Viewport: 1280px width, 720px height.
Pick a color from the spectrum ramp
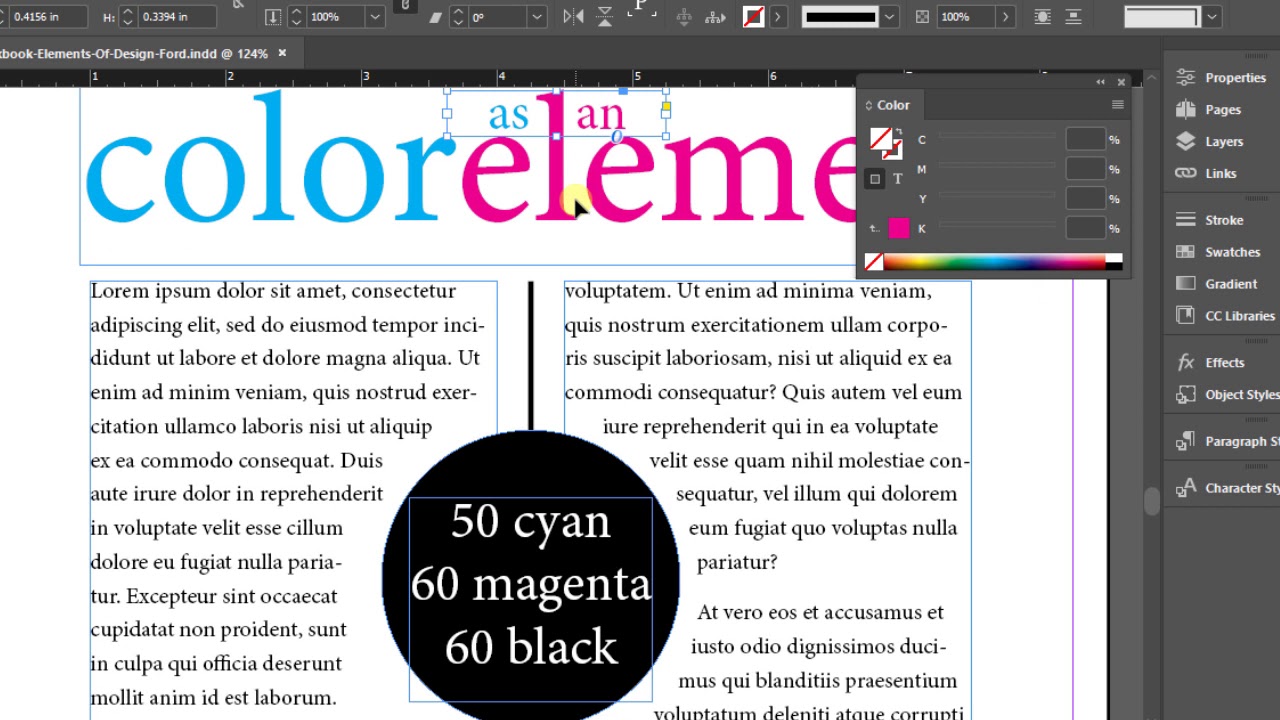994,262
